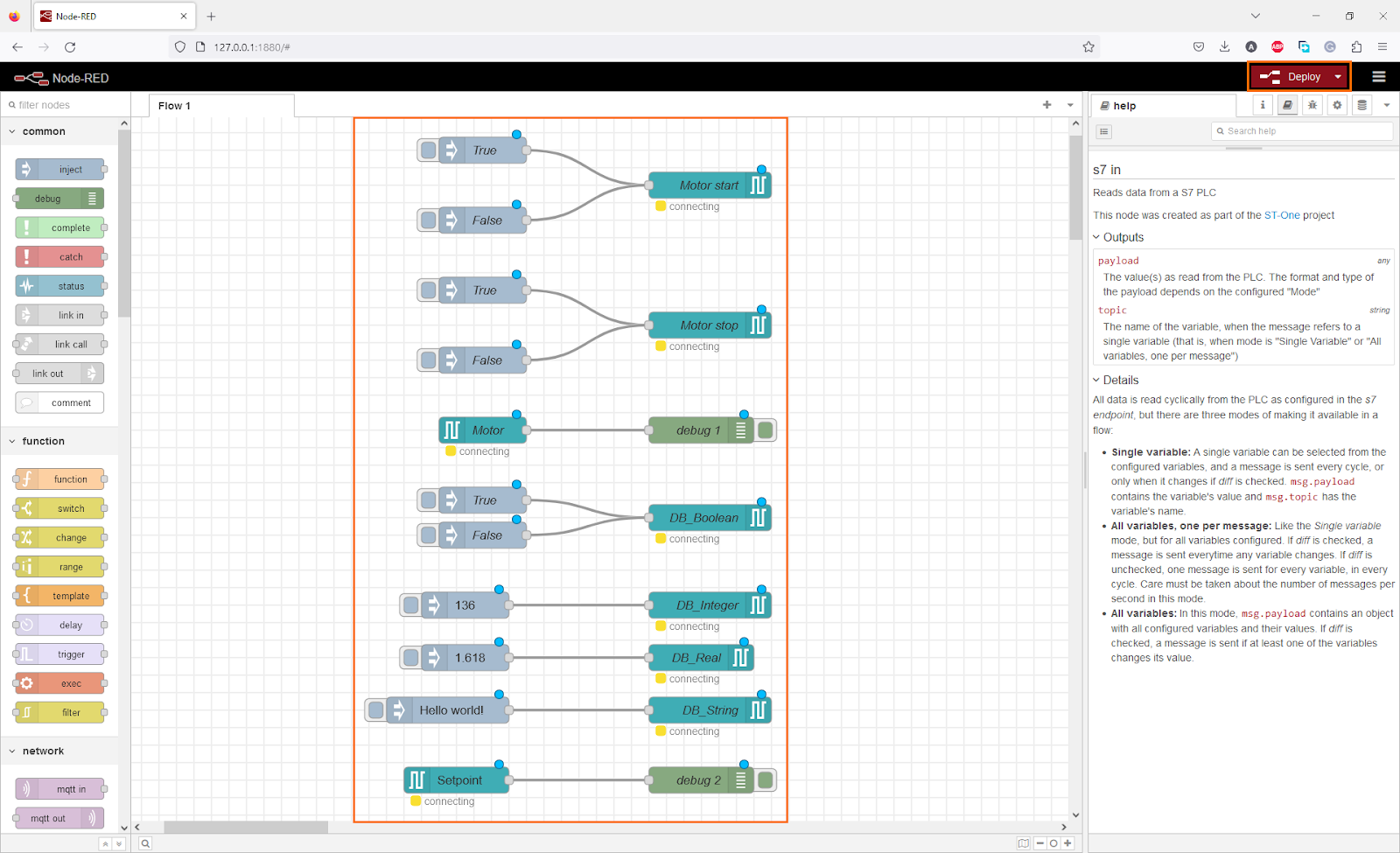Select the link in palette node
Viewport: 1400px width, 853px height.
[59, 315]
